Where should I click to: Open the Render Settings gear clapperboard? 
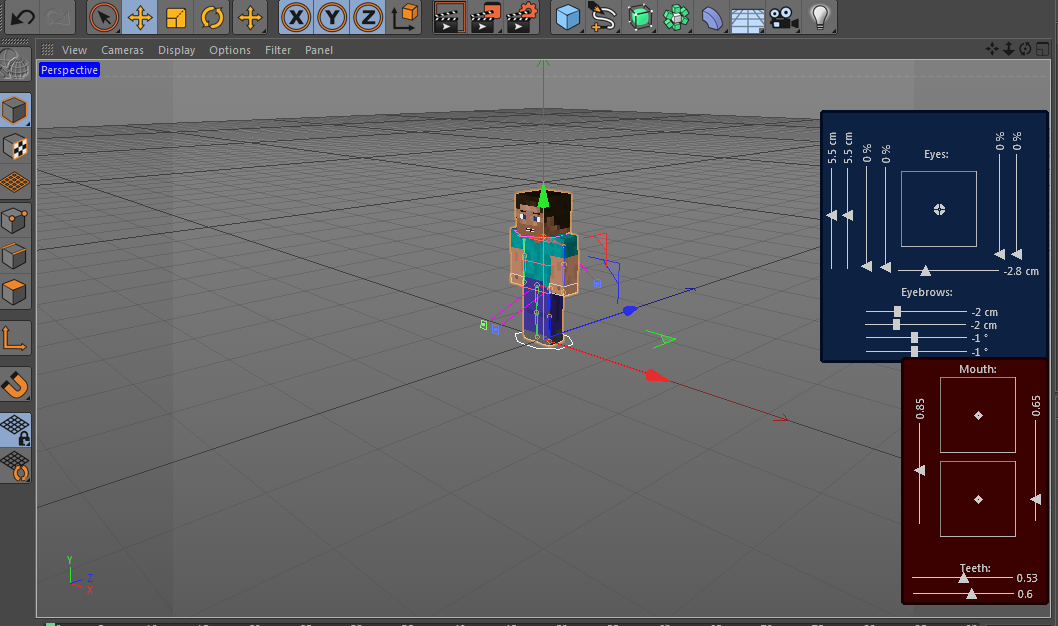click(521, 17)
